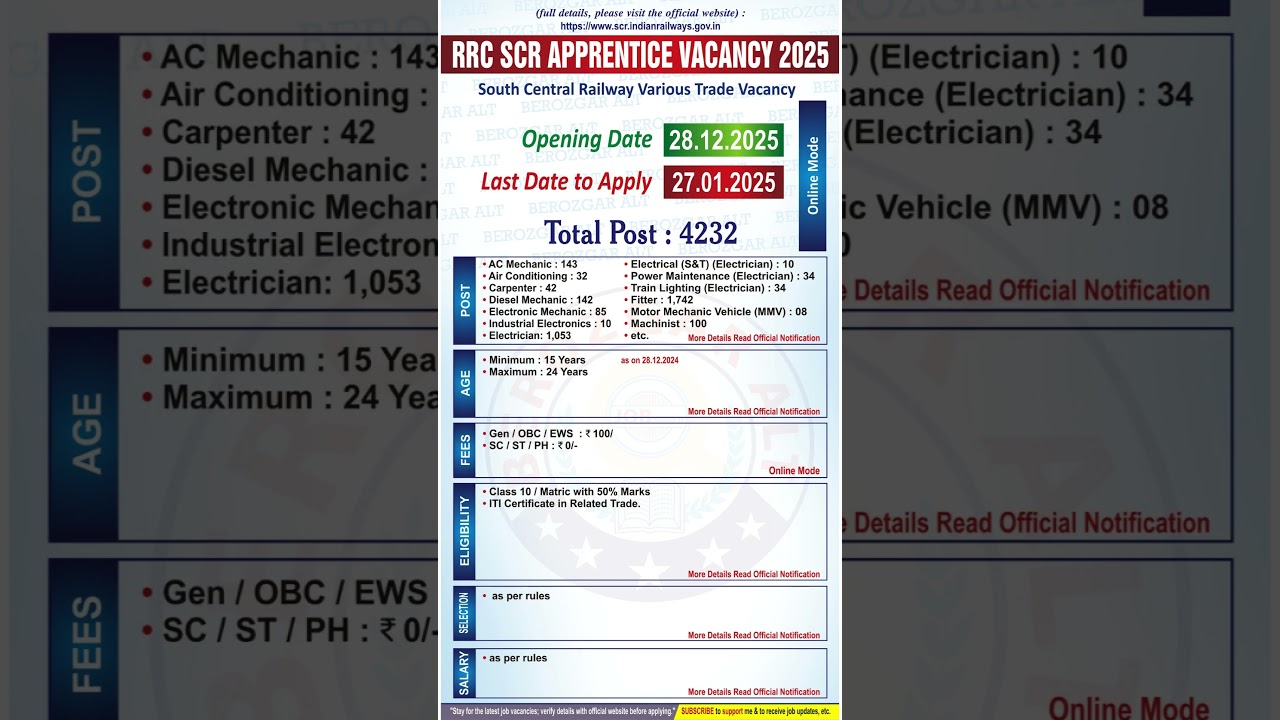The width and height of the screenshot is (1280, 720).
Task: Select the 'RRC SCR APPRENTICE VACANCY 2025' title banner
Action: 640,54
